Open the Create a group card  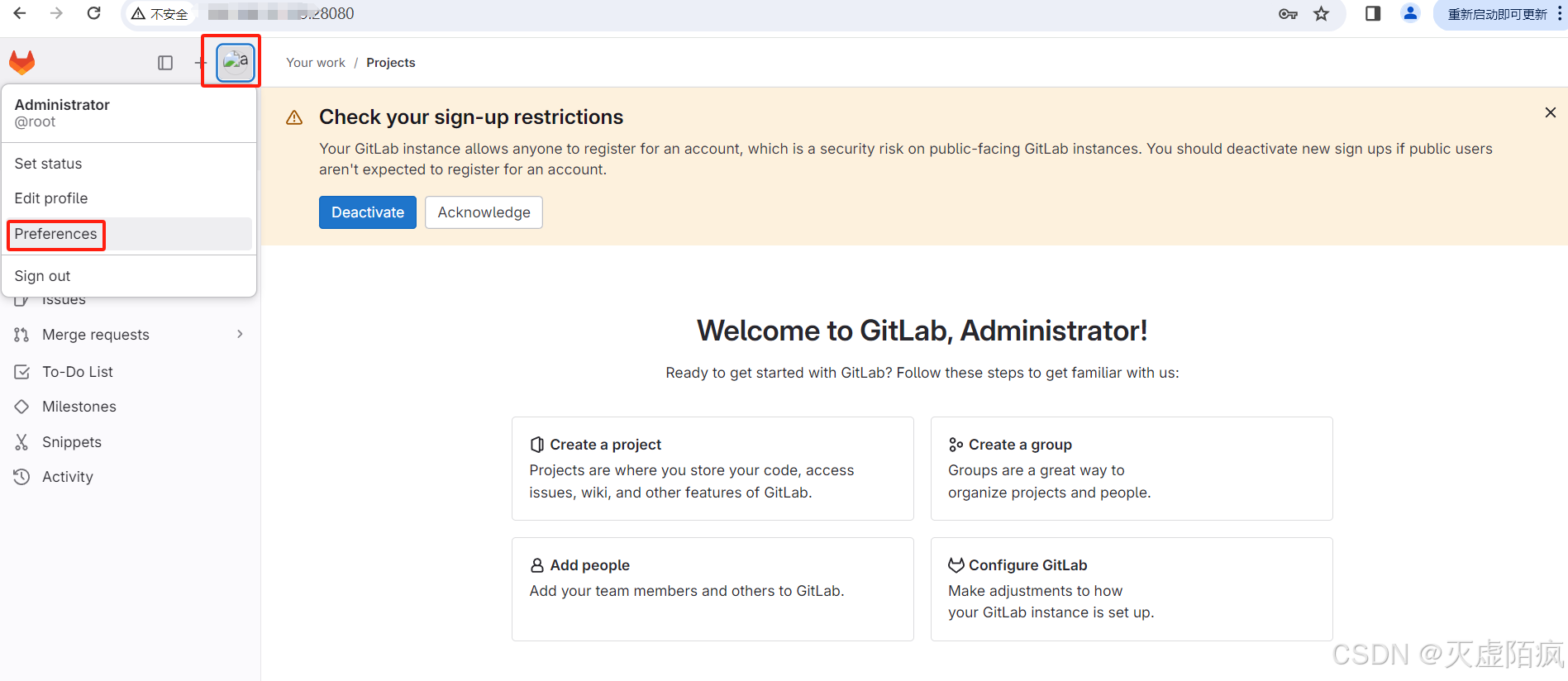coord(1132,469)
